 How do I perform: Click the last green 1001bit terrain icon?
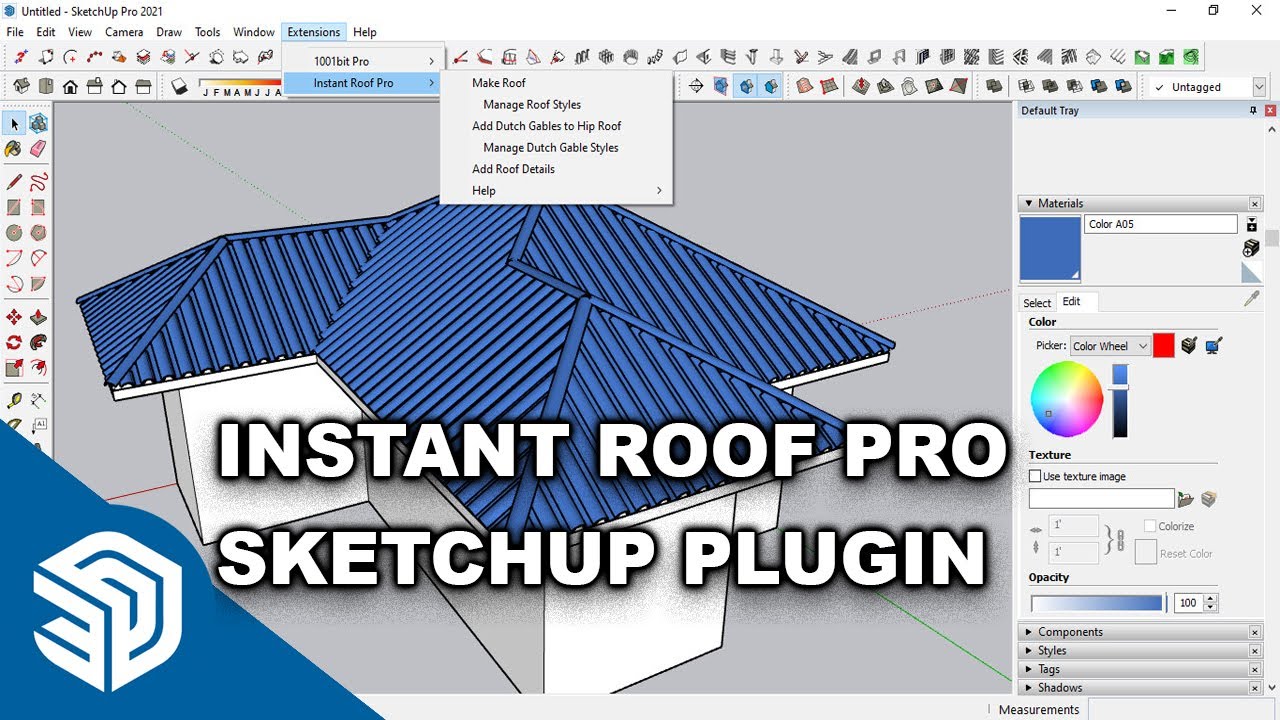pyautogui.click(x=1191, y=57)
